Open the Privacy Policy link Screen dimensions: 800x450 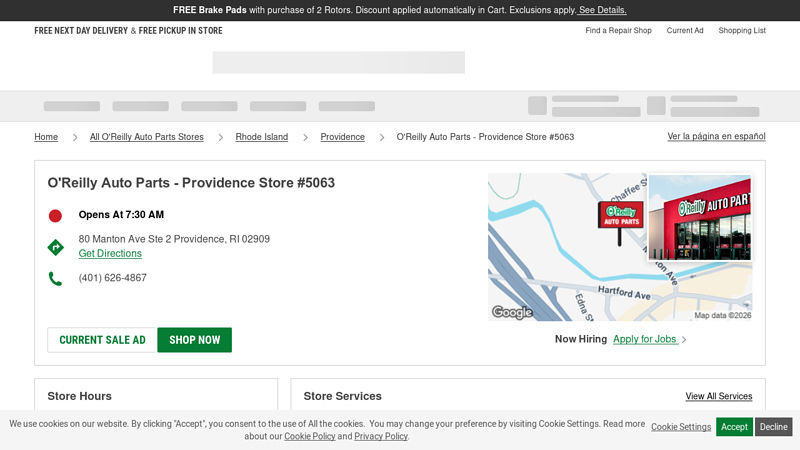pos(381,436)
